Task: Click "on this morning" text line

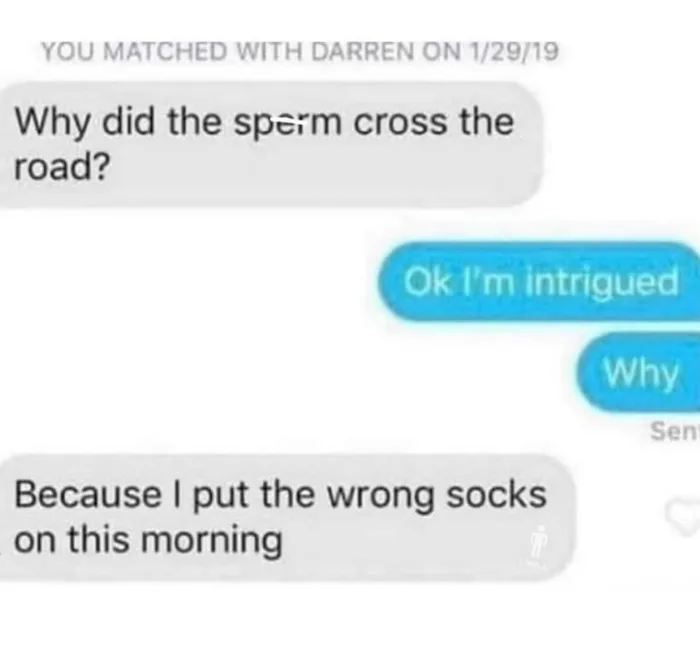Action: (x=148, y=541)
